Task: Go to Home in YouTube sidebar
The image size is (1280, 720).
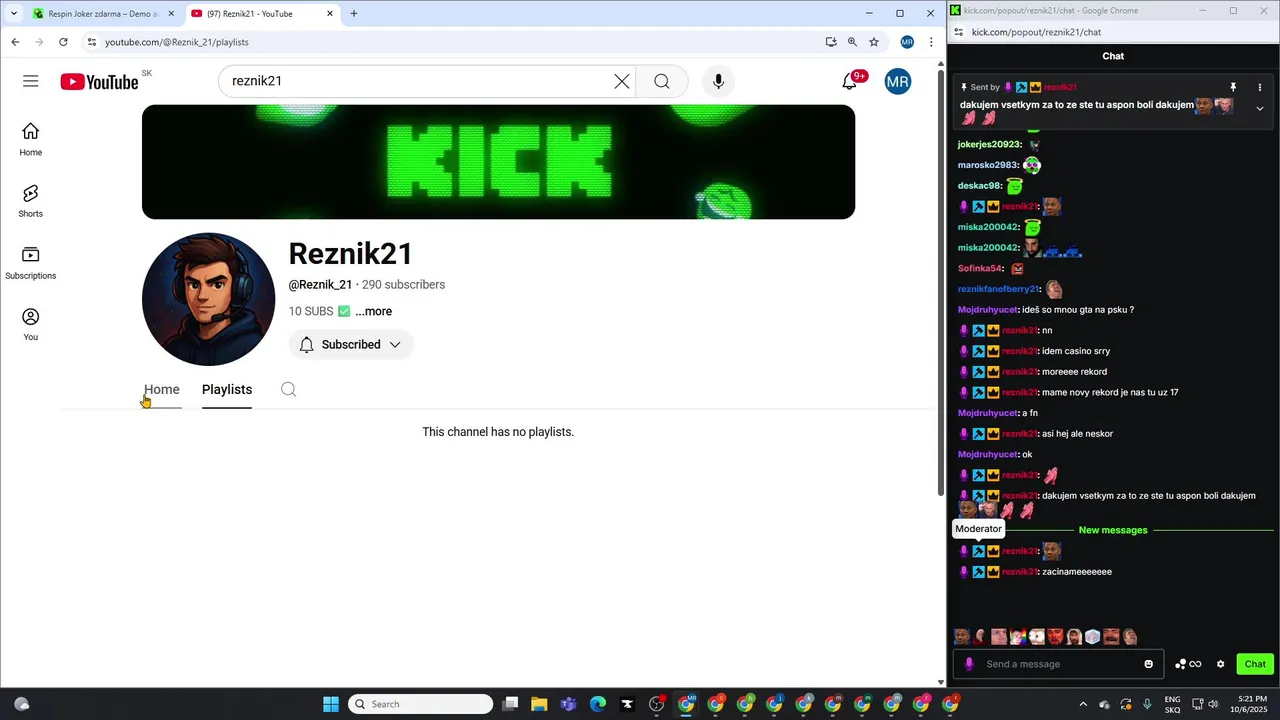Action: pyautogui.click(x=31, y=140)
